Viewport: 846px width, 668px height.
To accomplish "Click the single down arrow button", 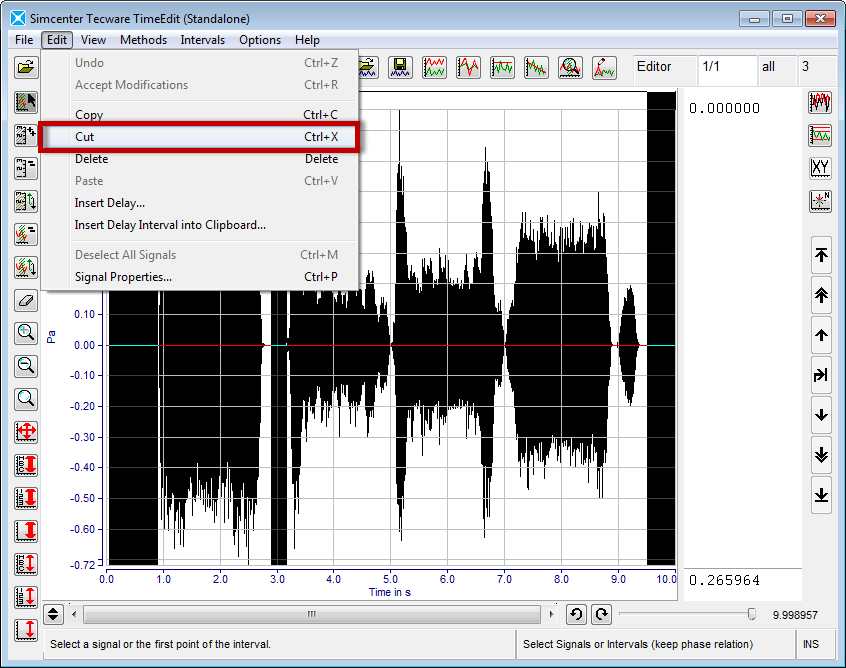I will [821, 415].
